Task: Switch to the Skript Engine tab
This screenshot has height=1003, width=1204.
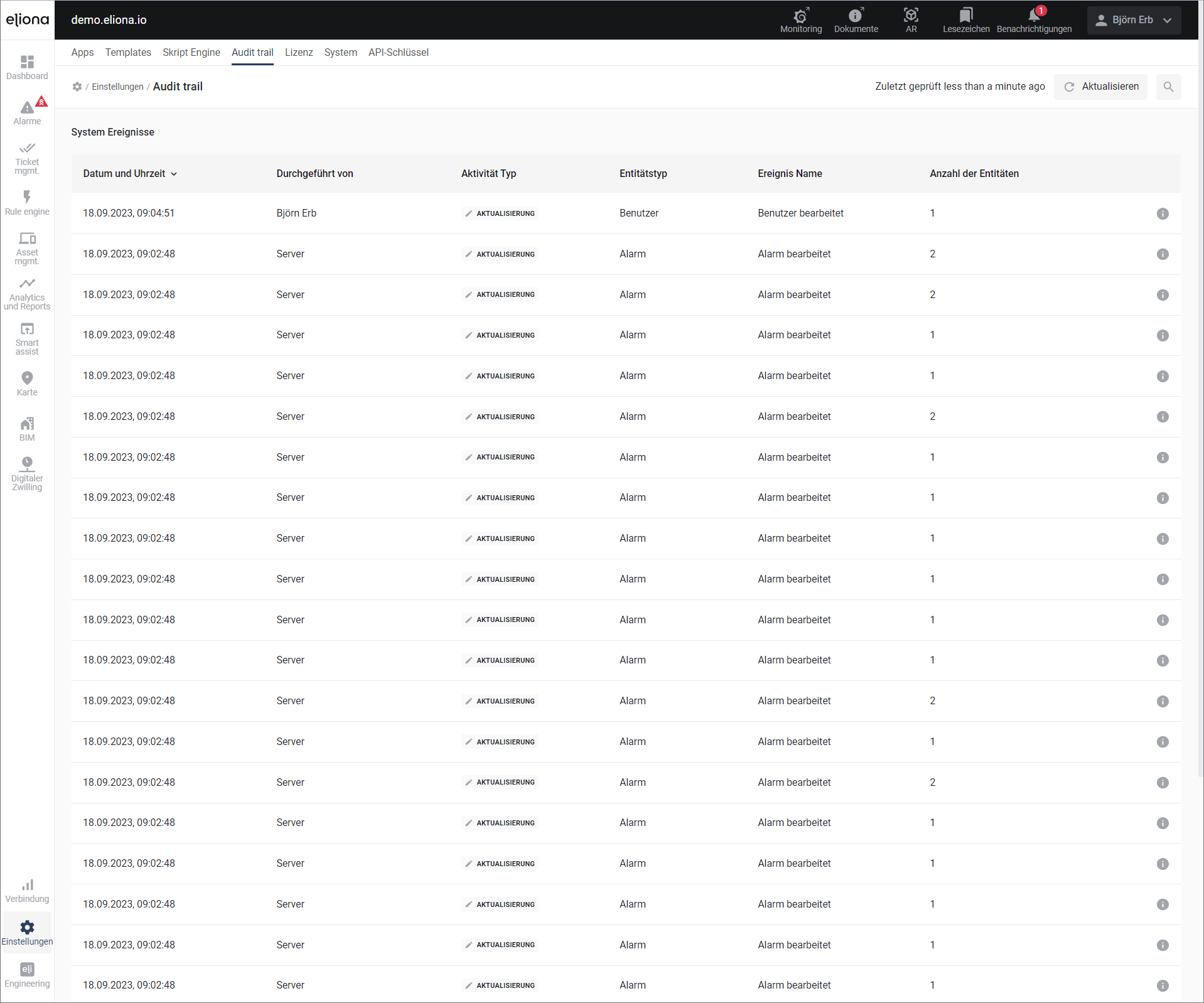Action: tap(191, 53)
